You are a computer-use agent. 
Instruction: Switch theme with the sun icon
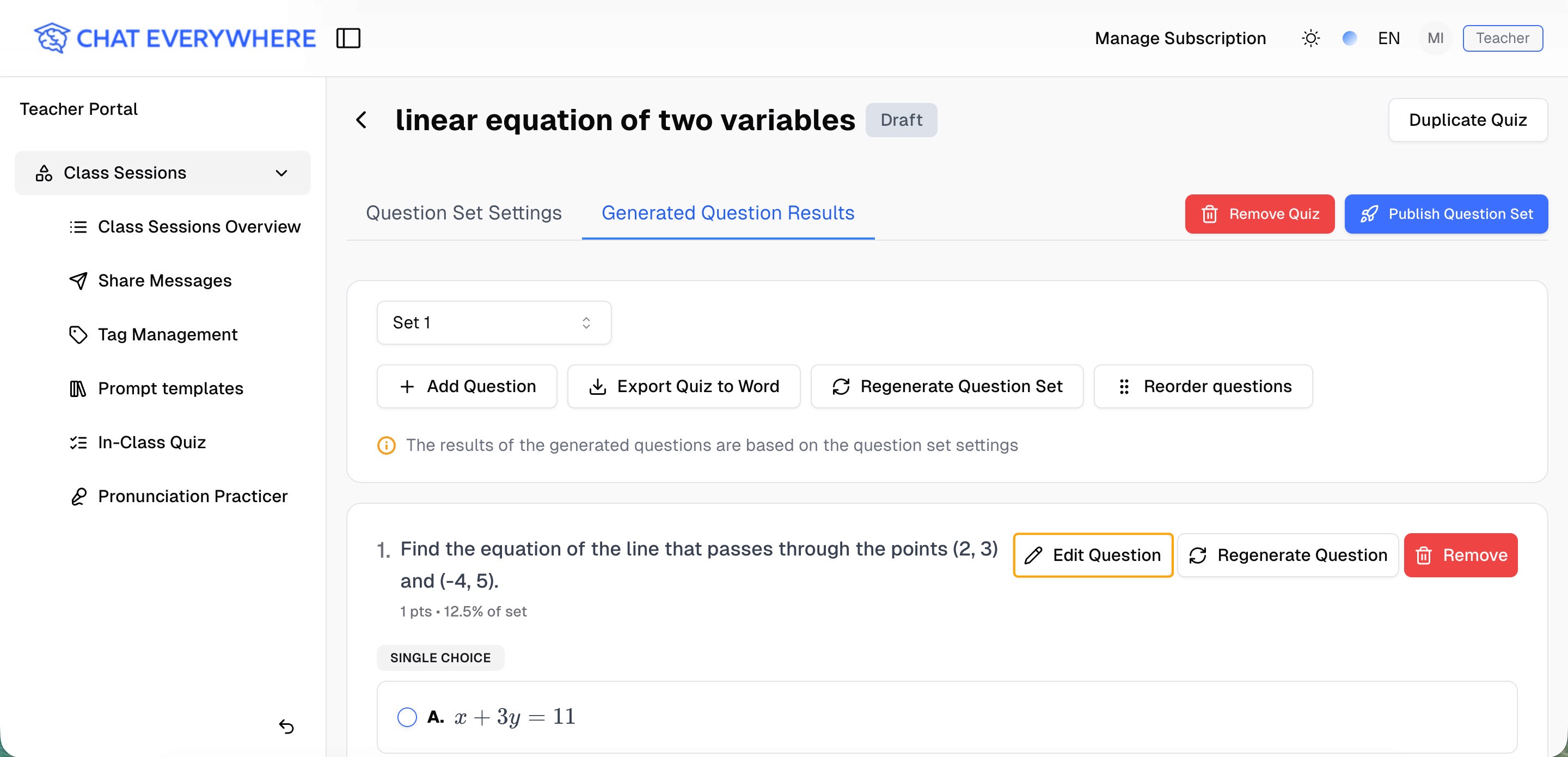(1310, 38)
